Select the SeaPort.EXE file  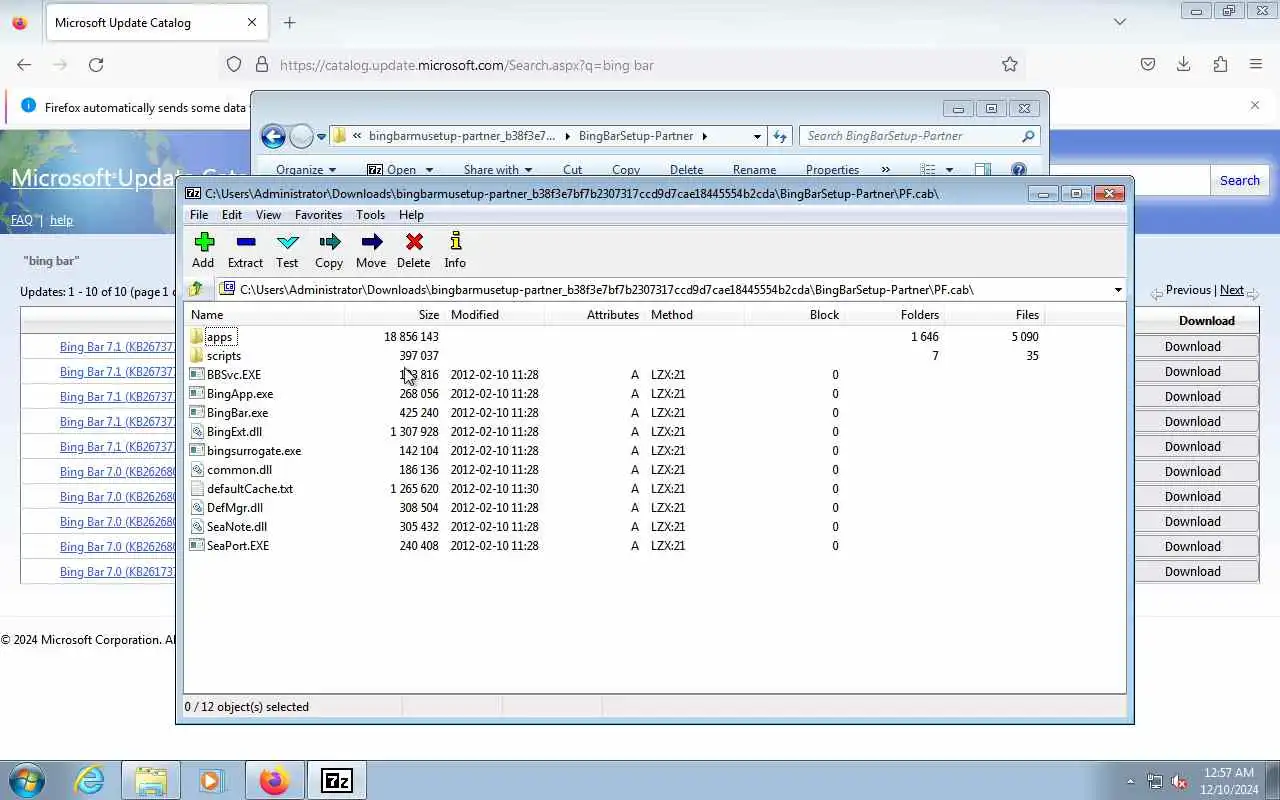237,546
